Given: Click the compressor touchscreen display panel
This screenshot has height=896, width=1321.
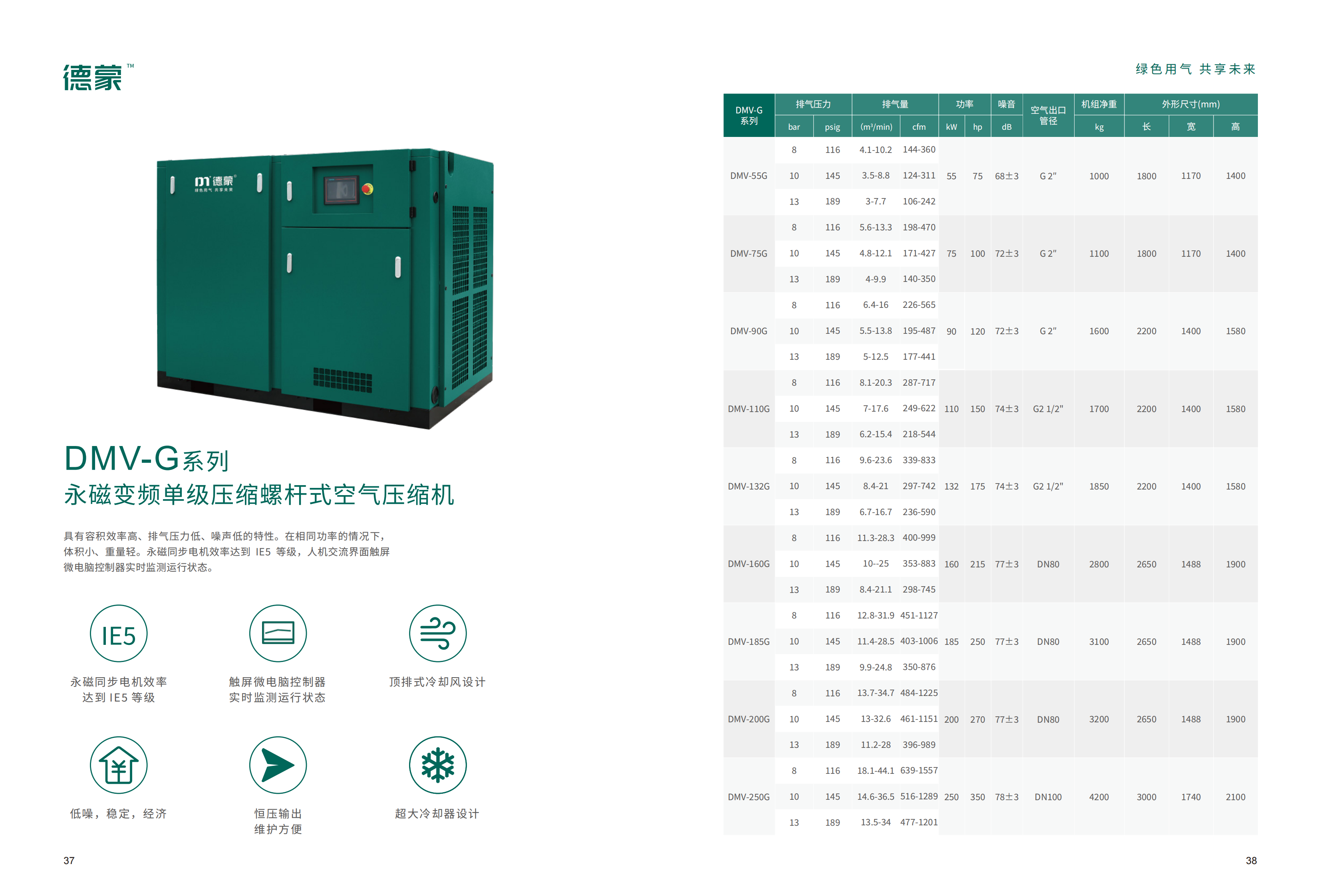Looking at the screenshot, I should tap(341, 190).
